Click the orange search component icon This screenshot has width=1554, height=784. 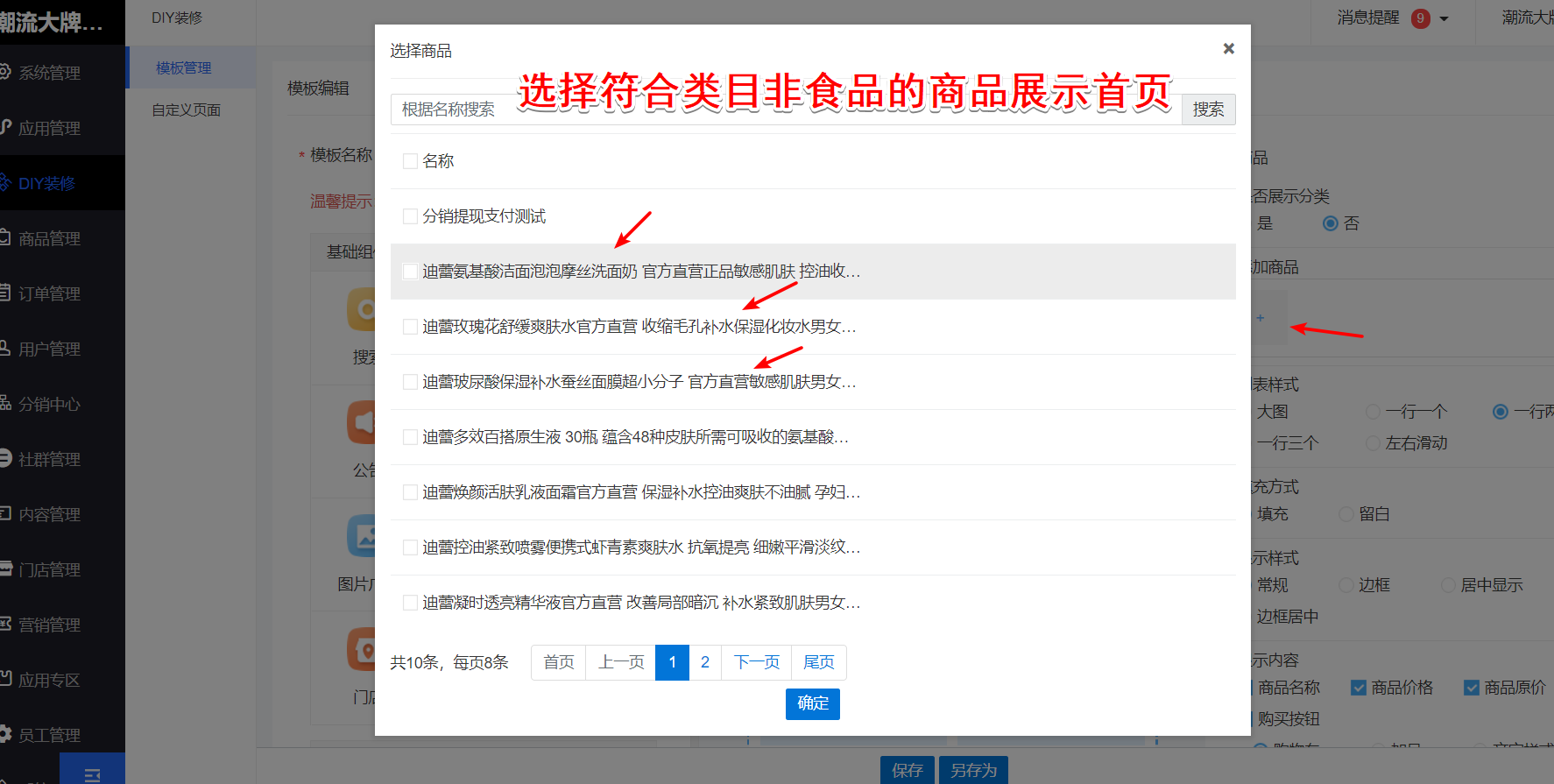click(361, 309)
